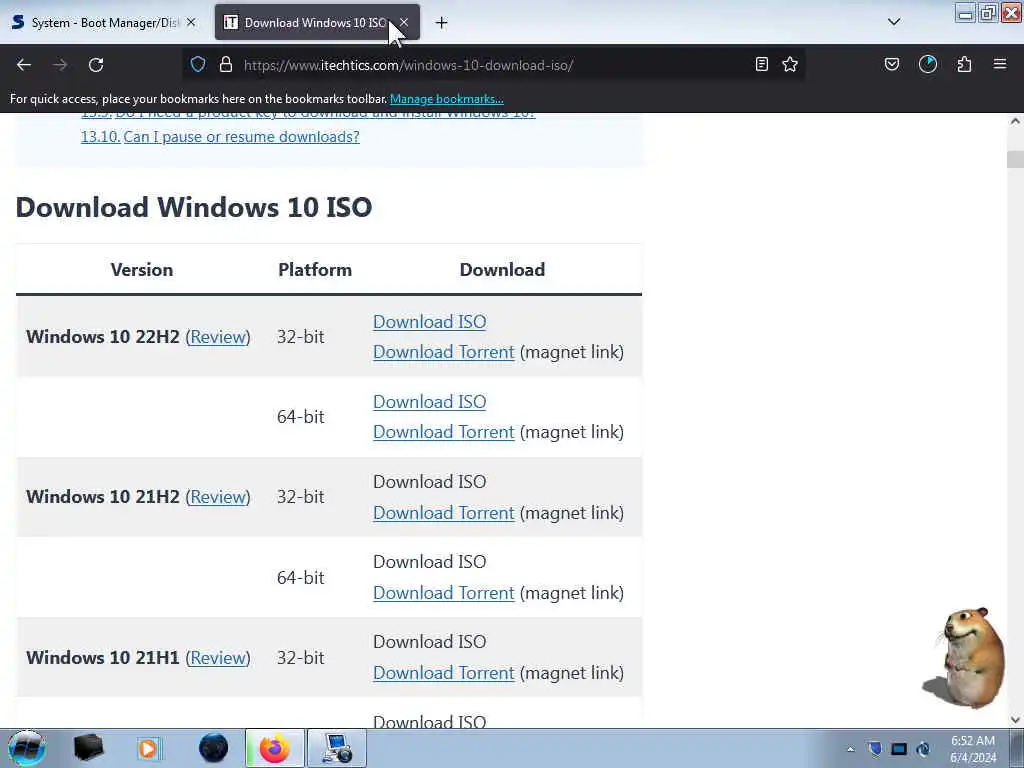
Task: Toggle reader view icon
Action: 761,64
